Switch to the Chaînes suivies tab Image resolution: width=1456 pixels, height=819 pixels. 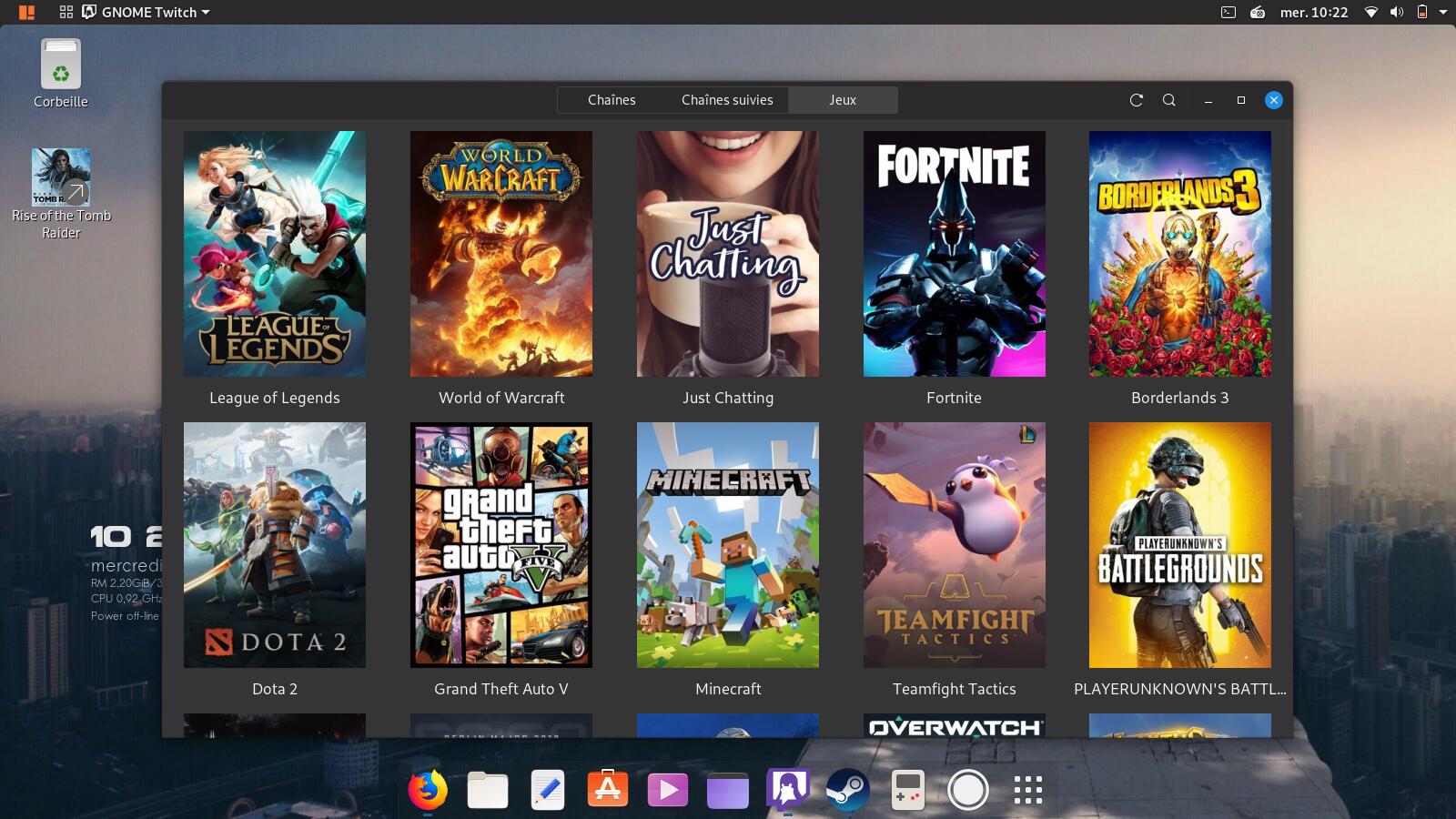[x=727, y=100]
